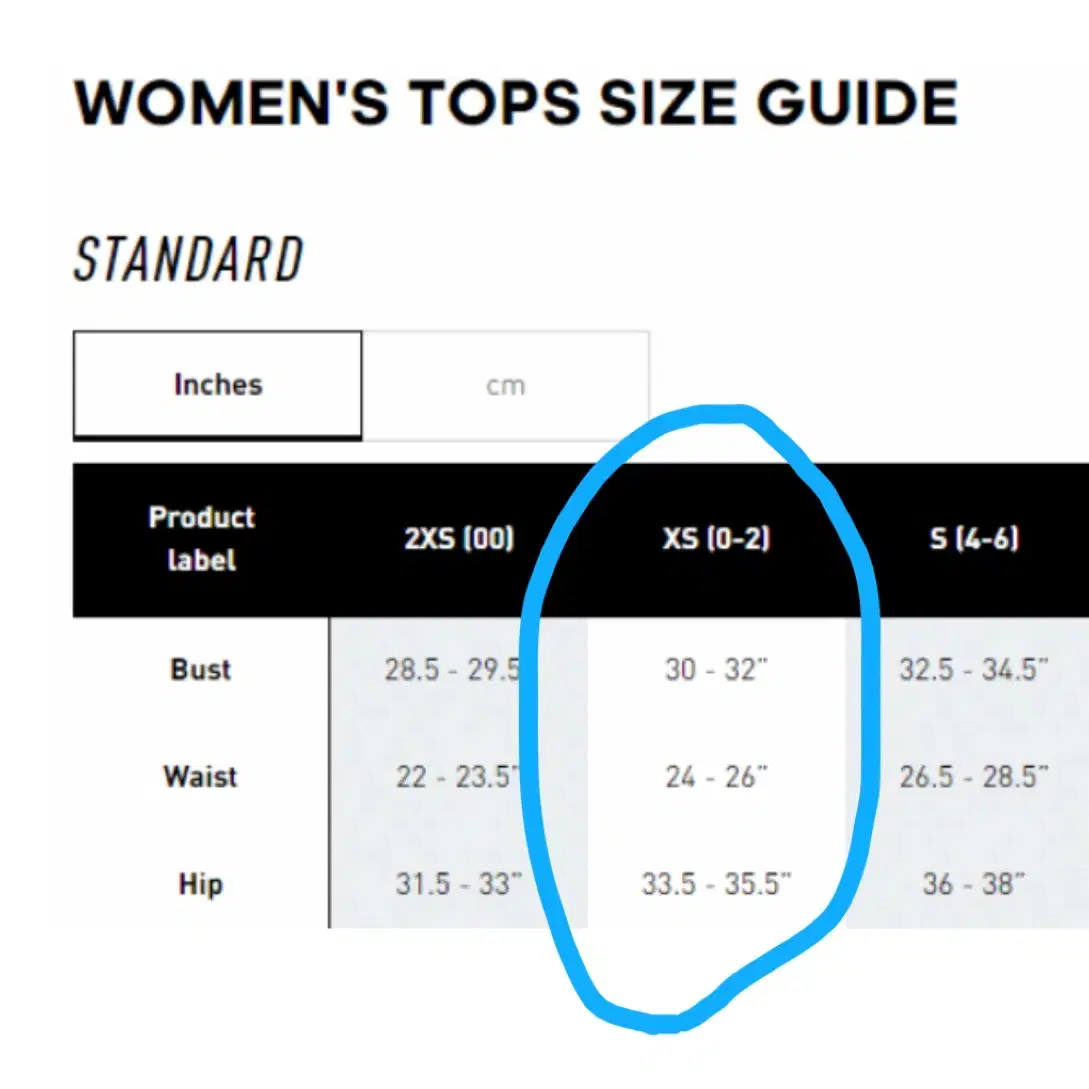Click the S hip value 36 - 38"
Image resolution: width=1089 pixels, height=1089 pixels.
(974, 884)
